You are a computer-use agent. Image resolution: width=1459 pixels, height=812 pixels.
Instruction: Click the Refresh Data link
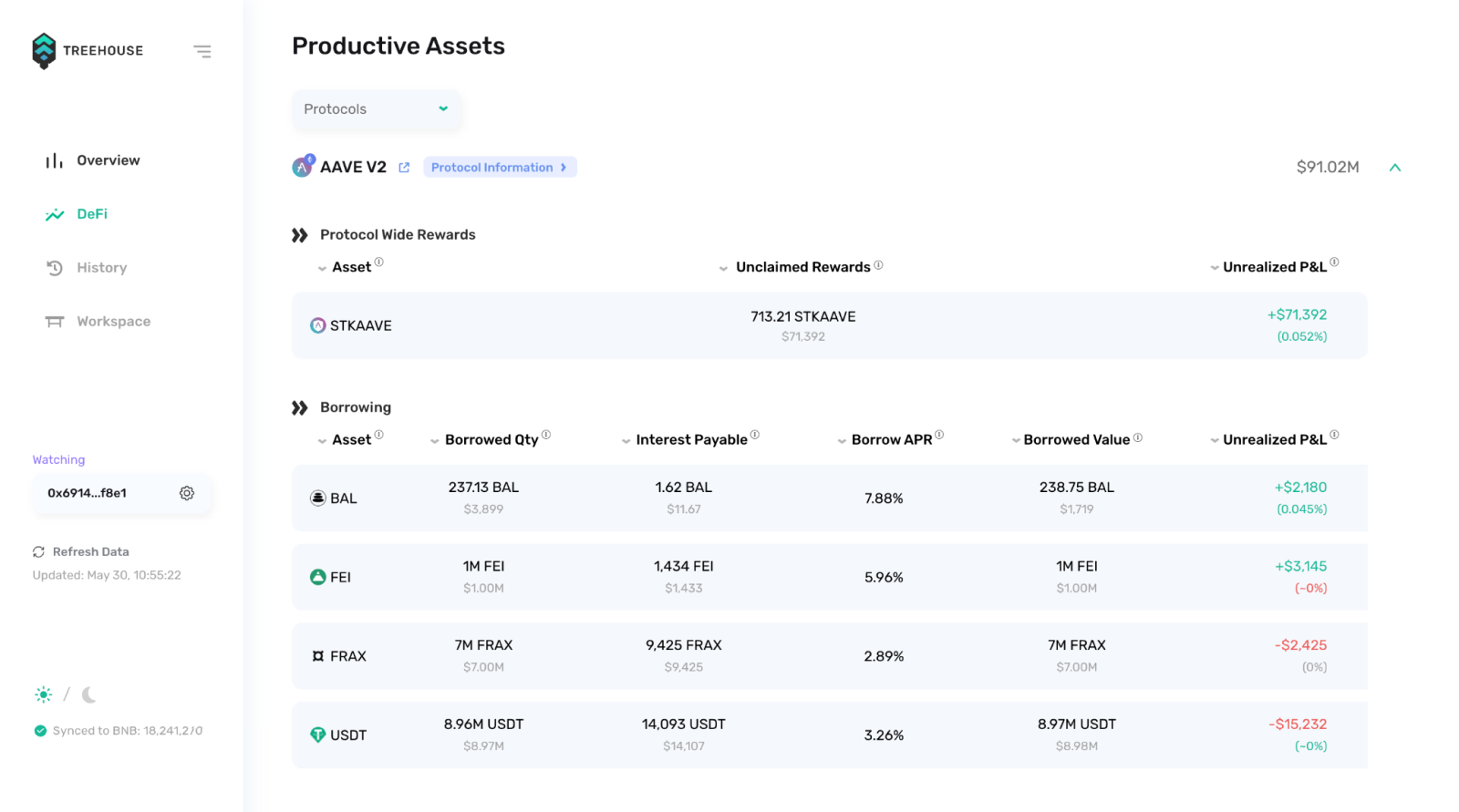pyautogui.click(x=90, y=552)
